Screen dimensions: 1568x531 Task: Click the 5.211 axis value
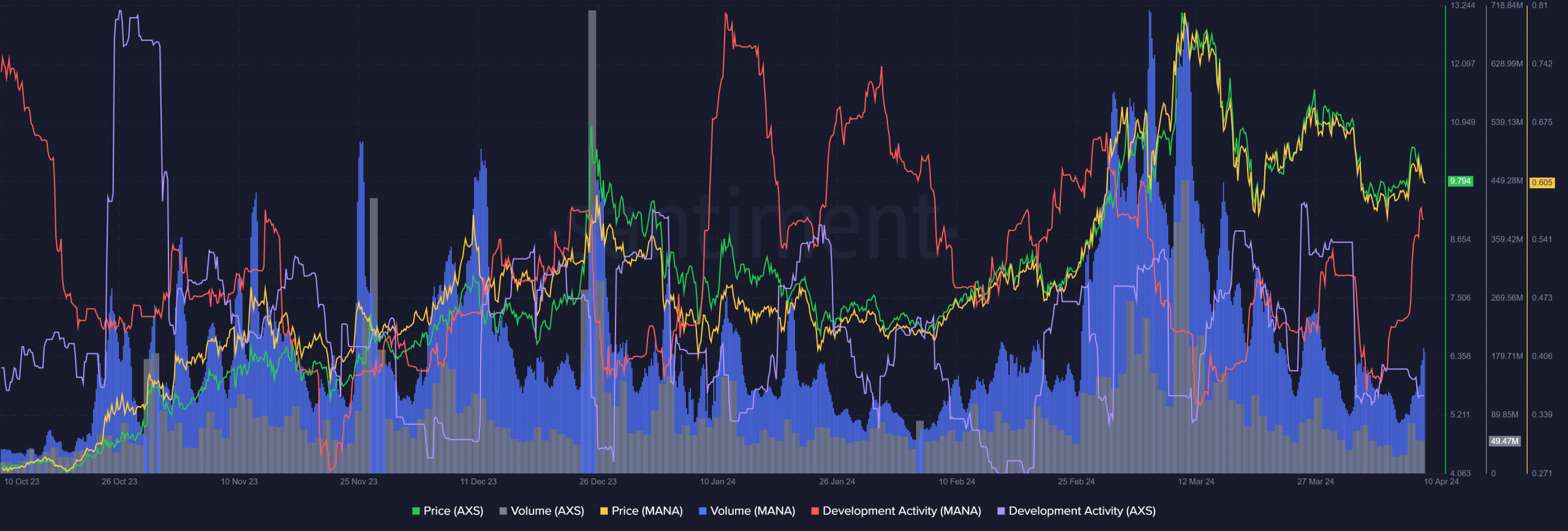point(1460,415)
